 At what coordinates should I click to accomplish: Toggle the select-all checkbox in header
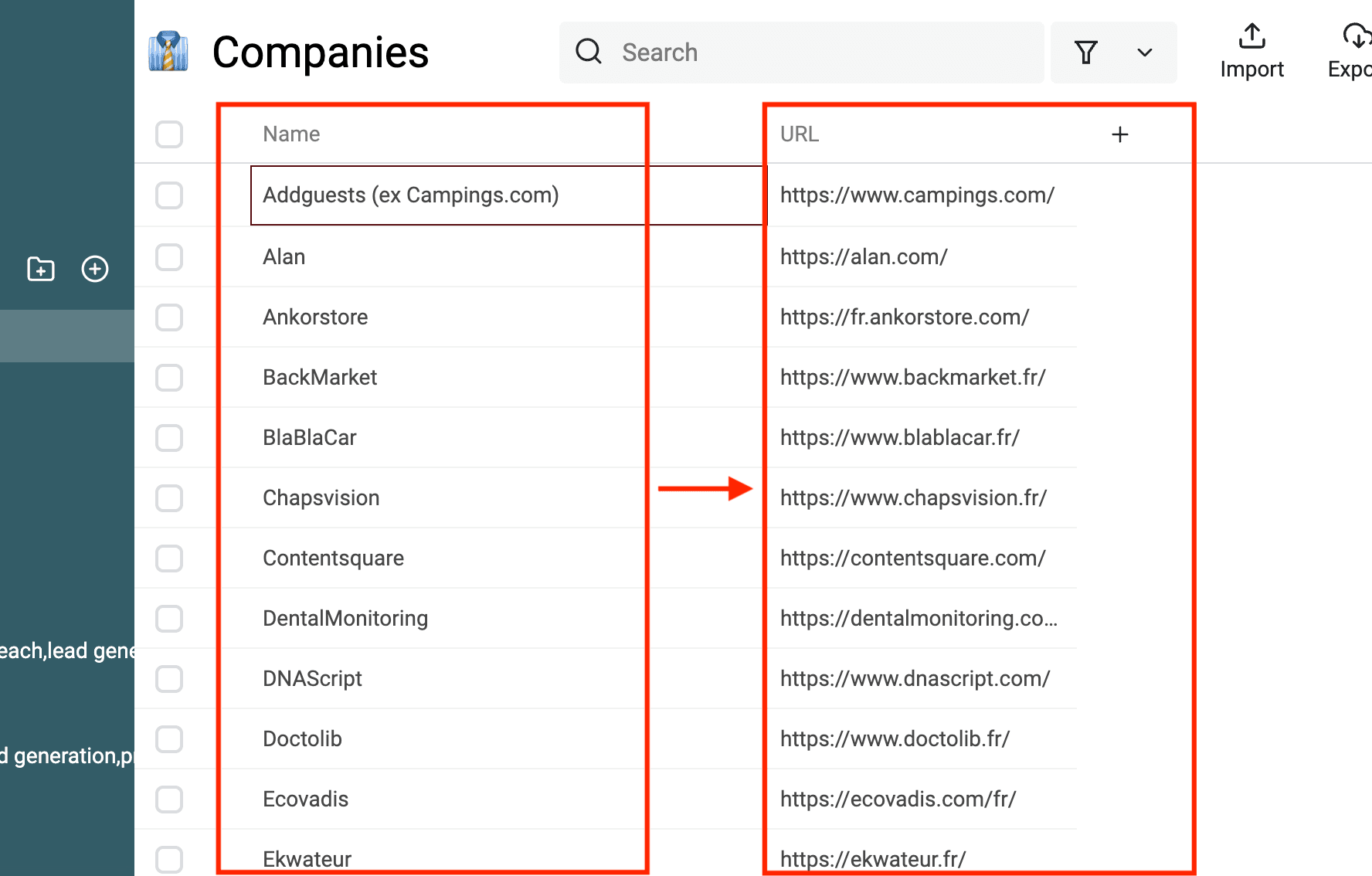pyautogui.click(x=169, y=134)
